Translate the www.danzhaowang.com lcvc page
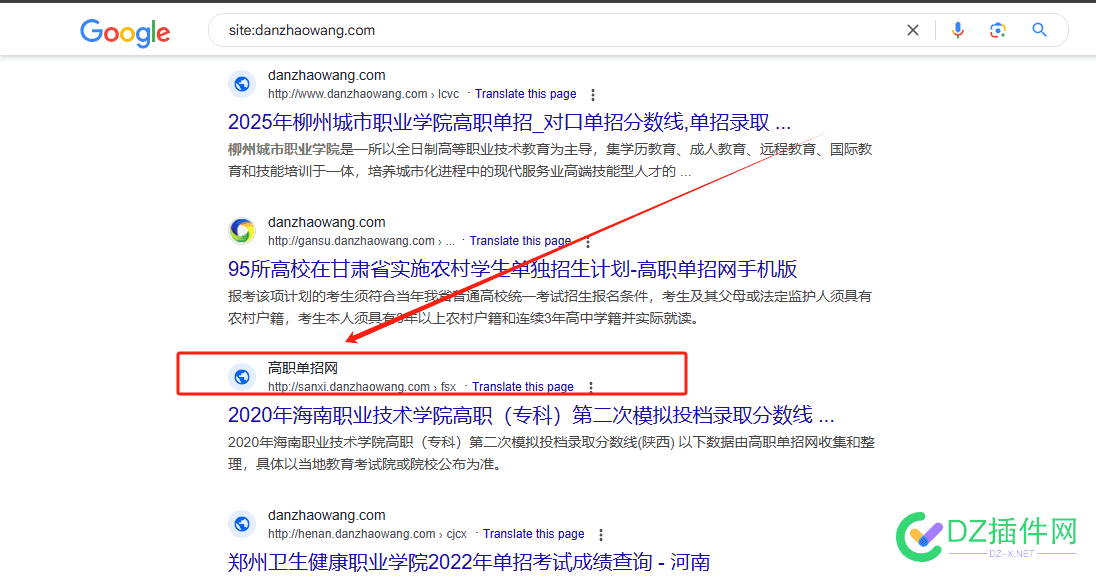This screenshot has width=1096, height=577. (526, 94)
